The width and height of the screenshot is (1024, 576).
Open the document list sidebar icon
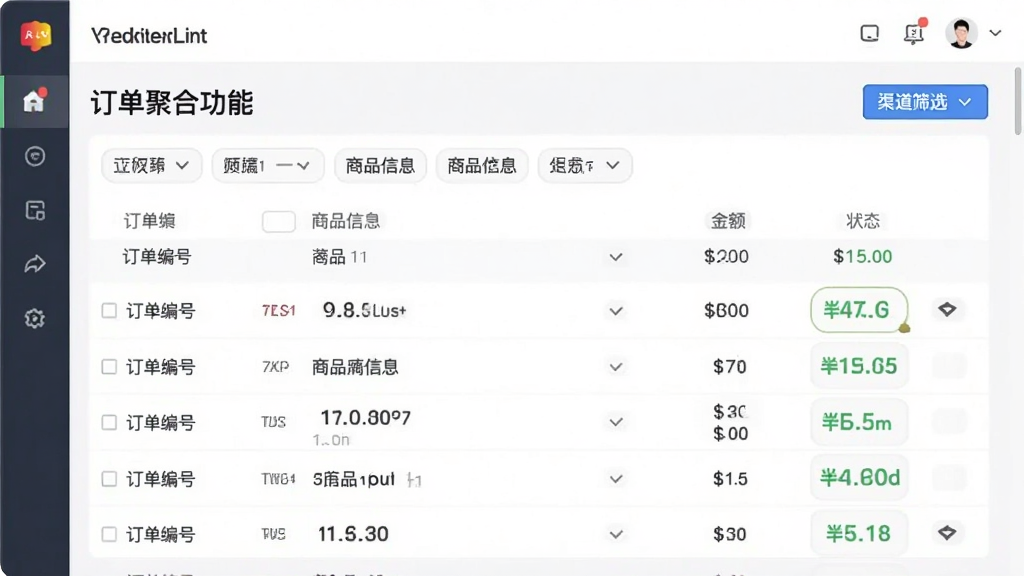(x=35, y=210)
